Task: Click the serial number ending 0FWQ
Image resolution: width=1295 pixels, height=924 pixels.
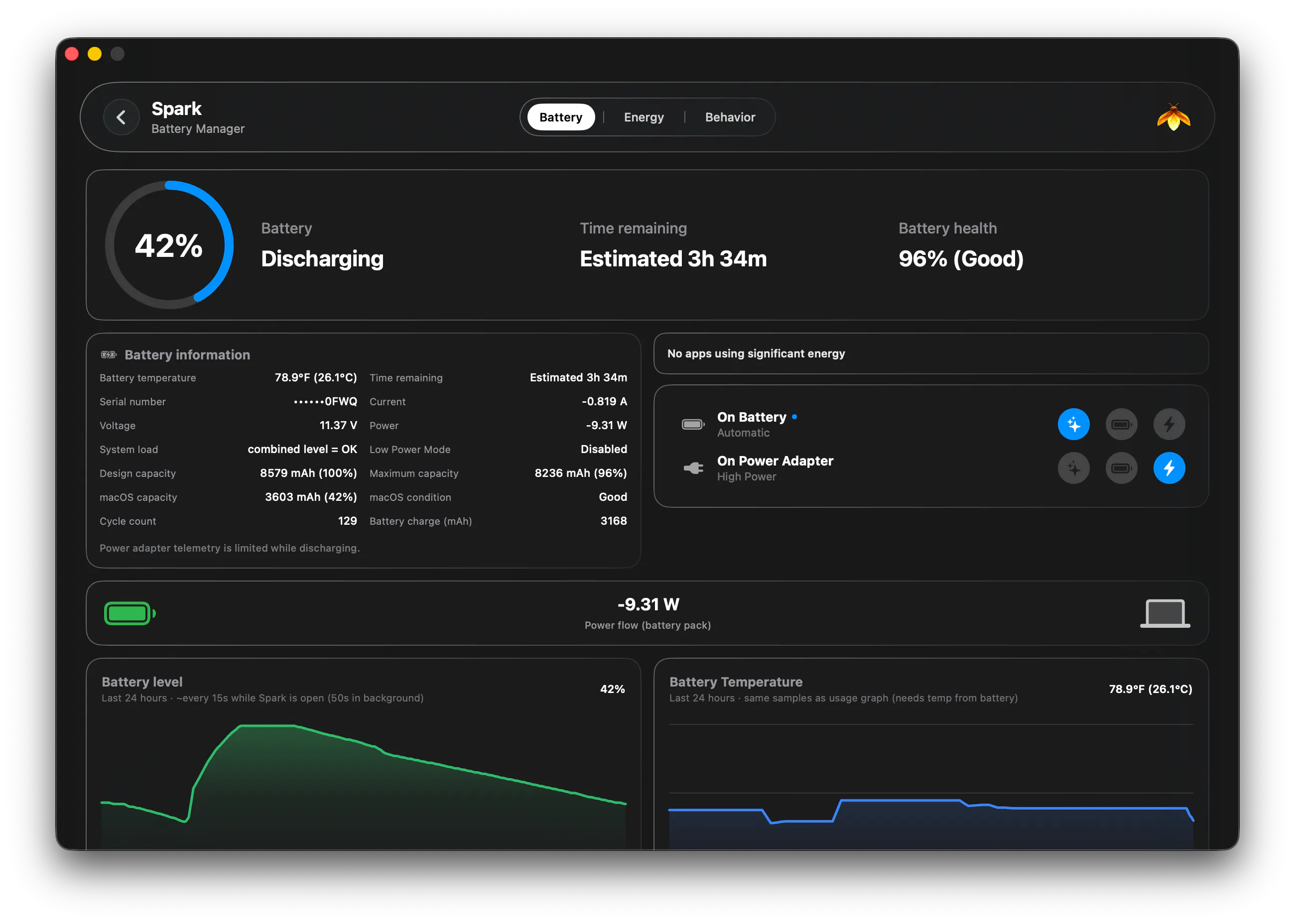Action: coord(325,402)
